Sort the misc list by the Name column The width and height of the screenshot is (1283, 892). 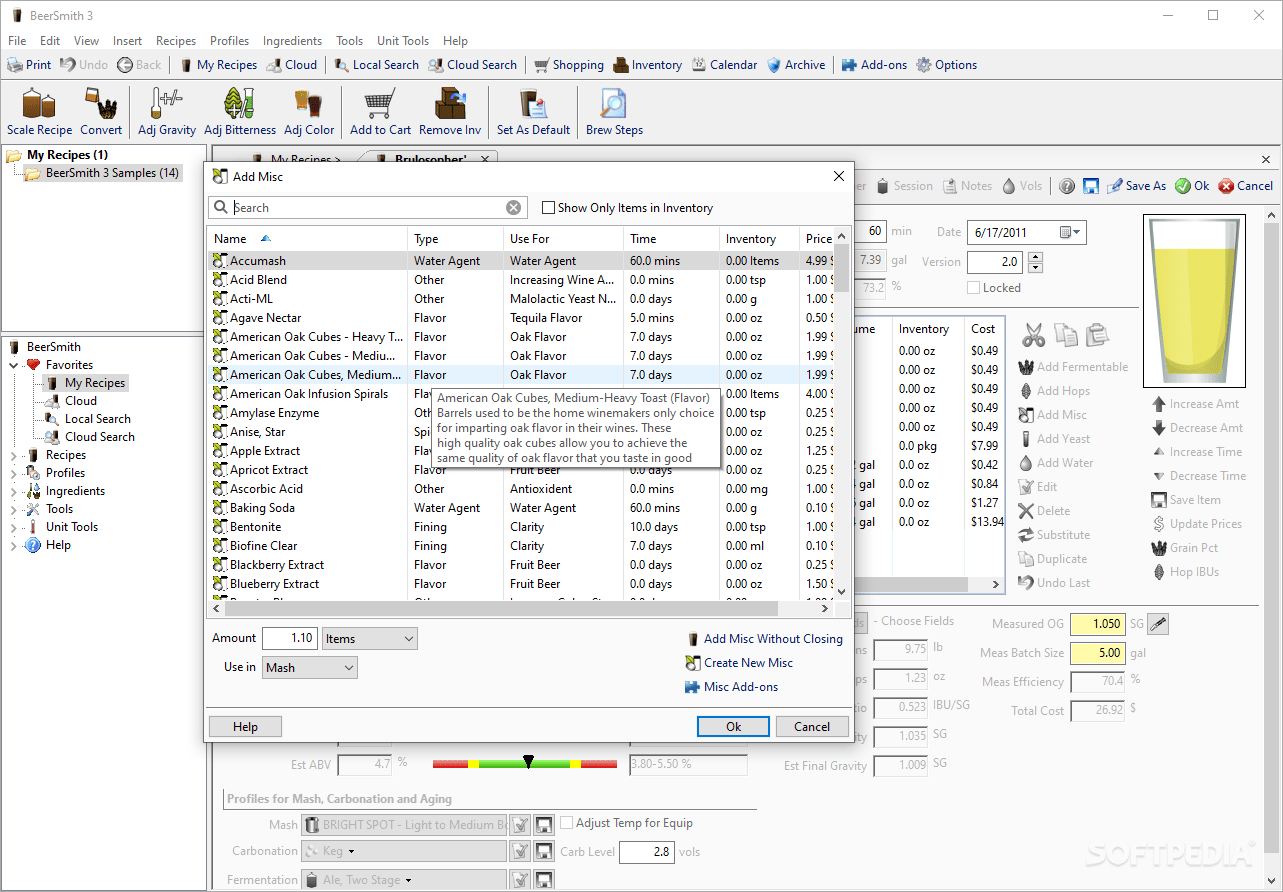(308, 239)
